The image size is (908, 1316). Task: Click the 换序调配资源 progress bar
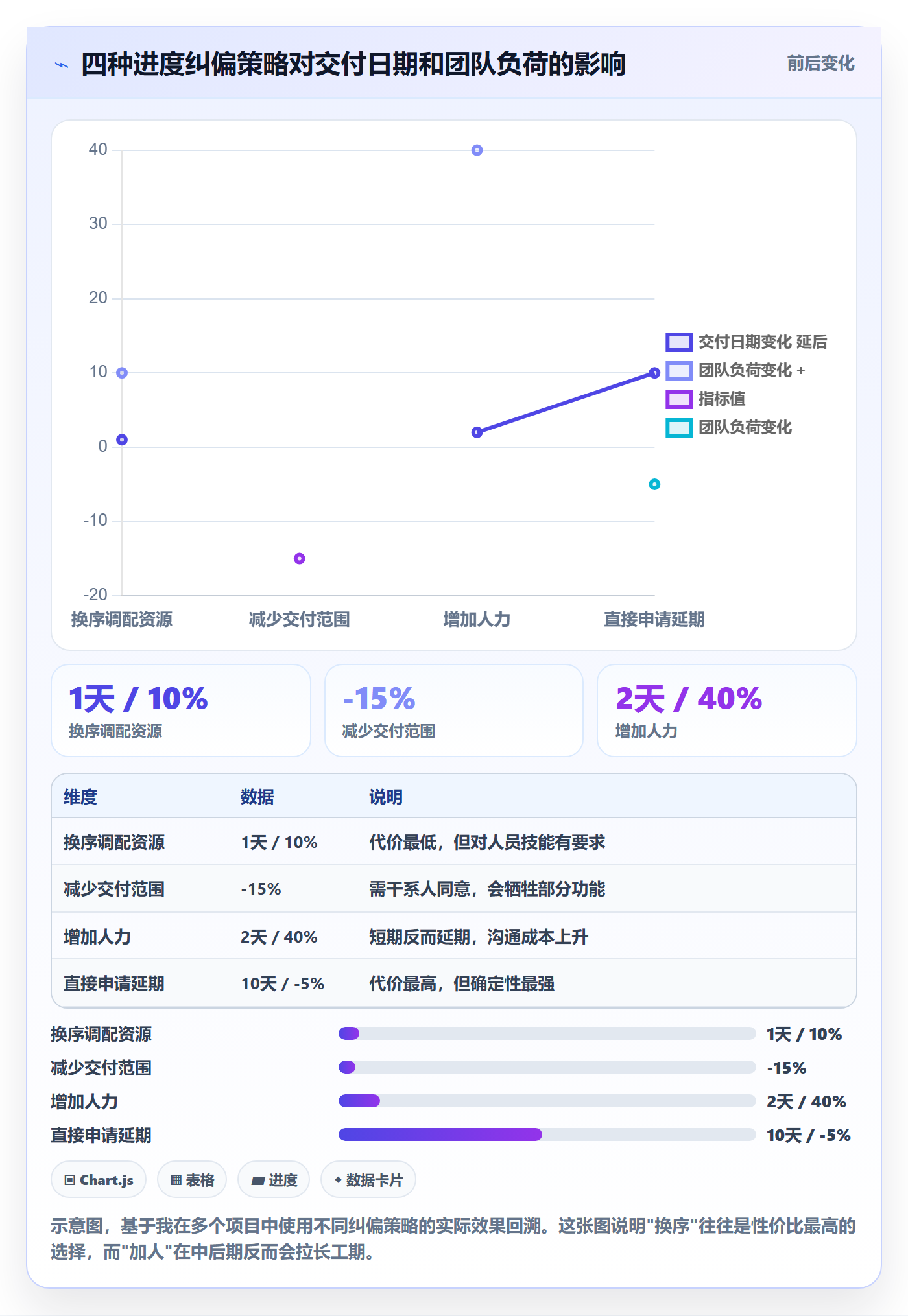pyautogui.click(x=547, y=1033)
